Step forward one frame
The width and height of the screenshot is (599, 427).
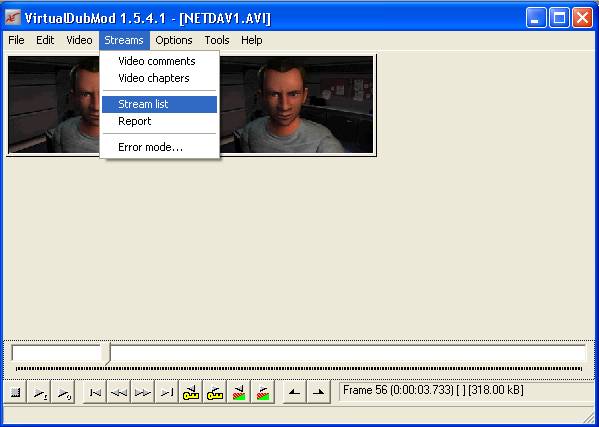point(142,392)
